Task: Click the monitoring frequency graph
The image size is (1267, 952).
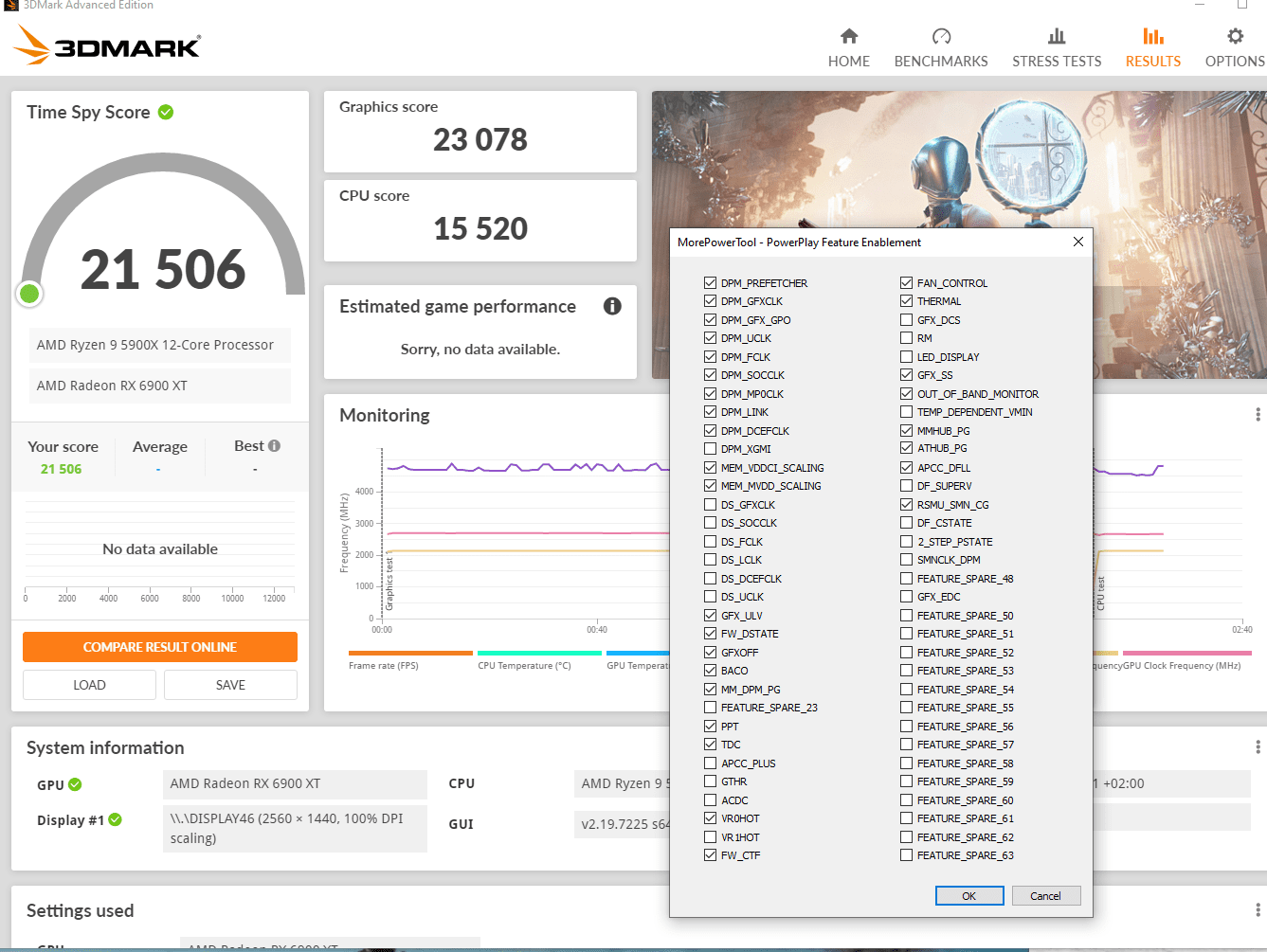Action: (526, 535)
